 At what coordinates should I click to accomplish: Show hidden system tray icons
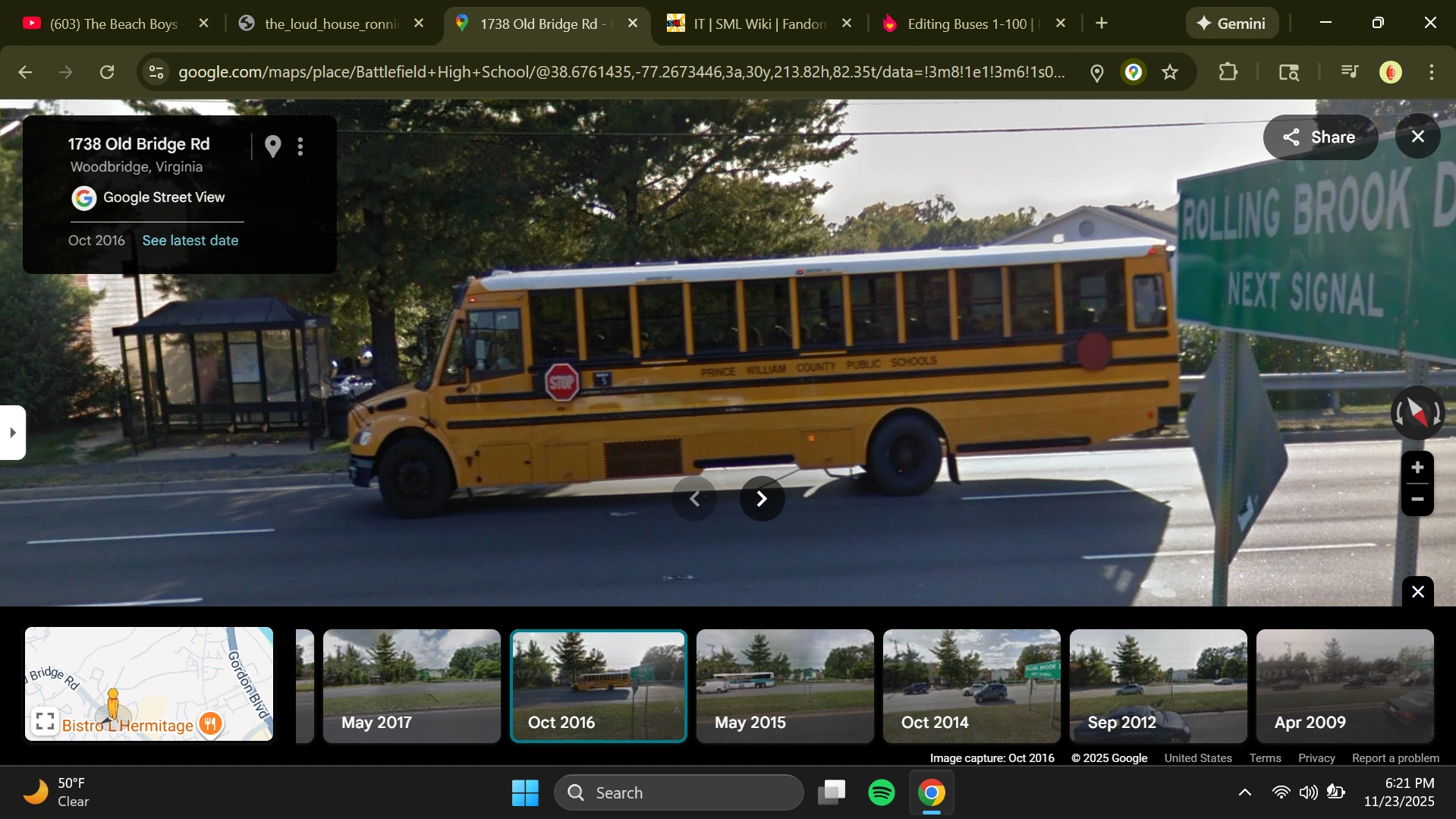(x=1245, y=793)
